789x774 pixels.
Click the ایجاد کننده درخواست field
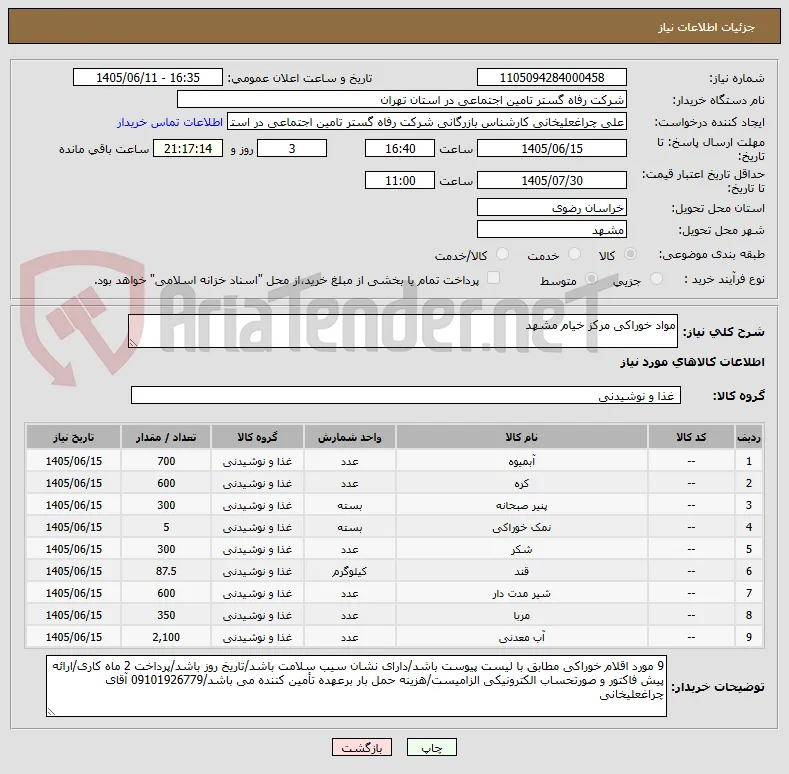coord(427,122)
